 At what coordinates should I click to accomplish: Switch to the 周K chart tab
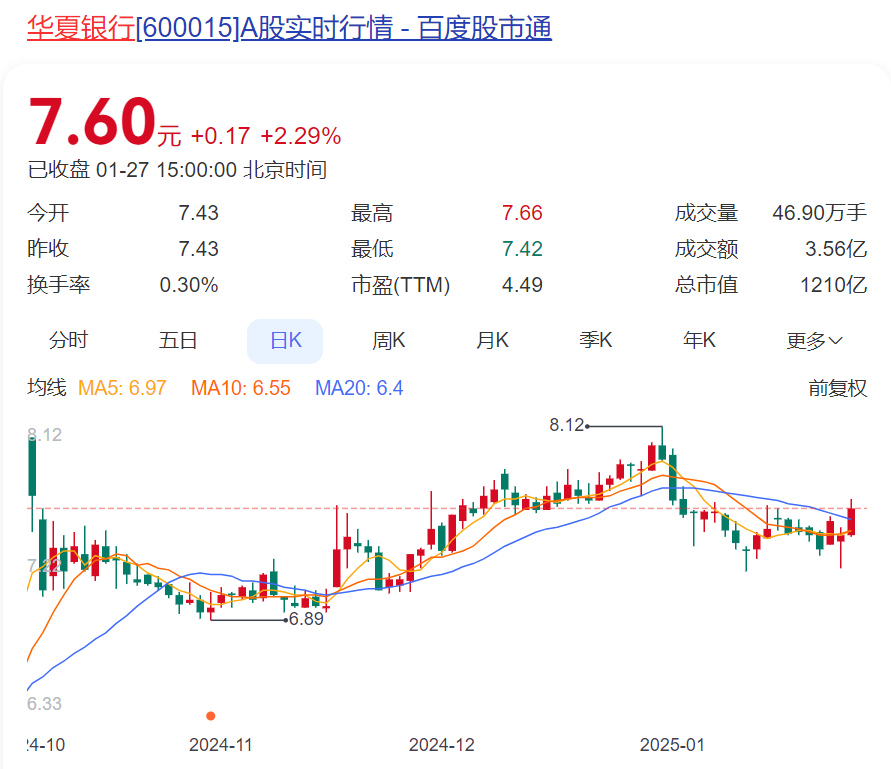pyautogui.click(x=389, y=340)
